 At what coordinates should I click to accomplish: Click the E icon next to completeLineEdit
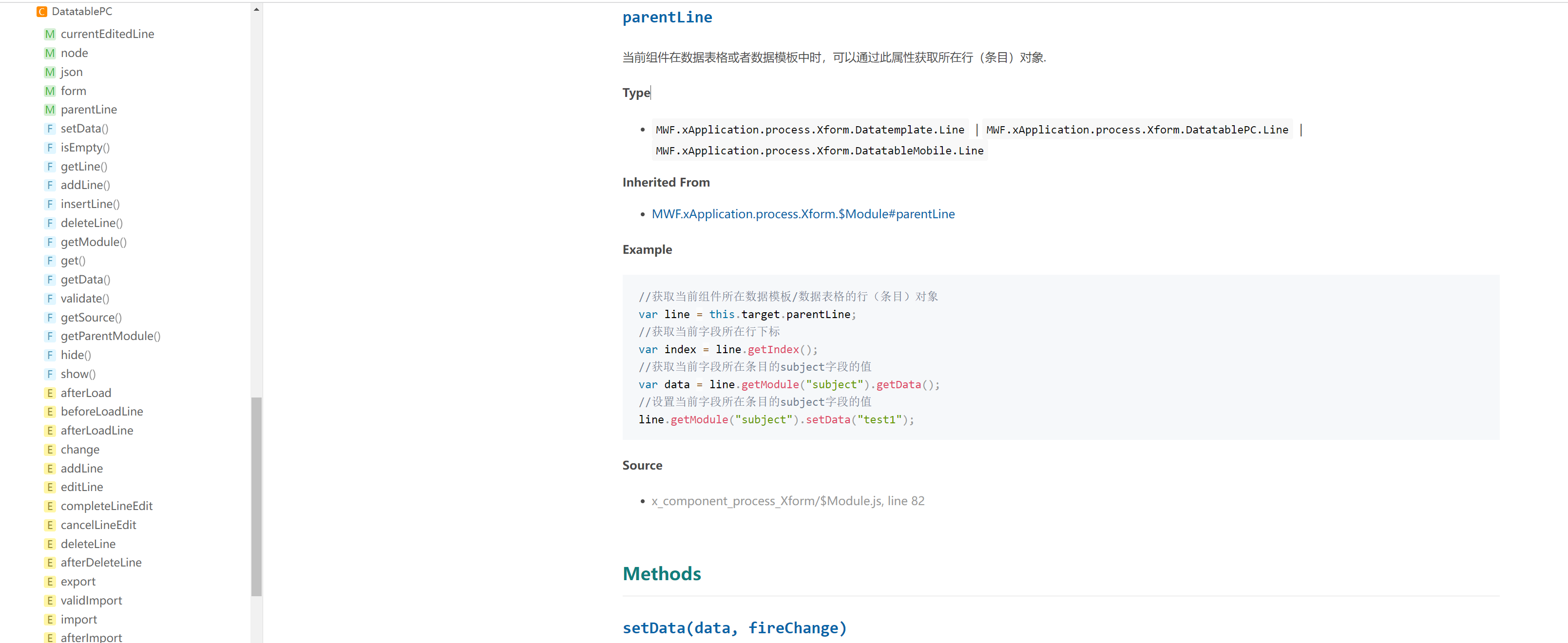point(50,506)
